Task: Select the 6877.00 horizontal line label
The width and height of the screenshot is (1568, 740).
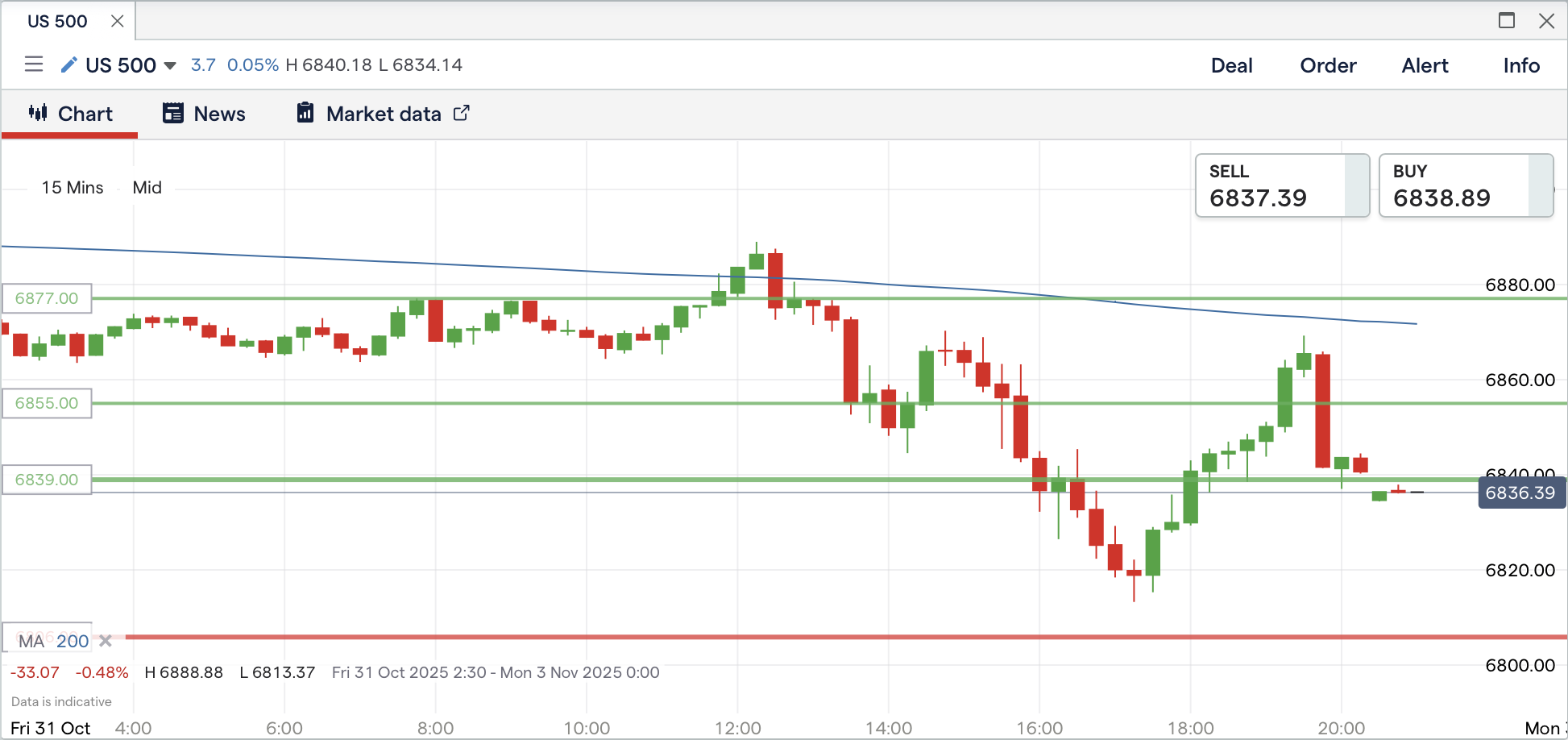Action: point(47,298)
